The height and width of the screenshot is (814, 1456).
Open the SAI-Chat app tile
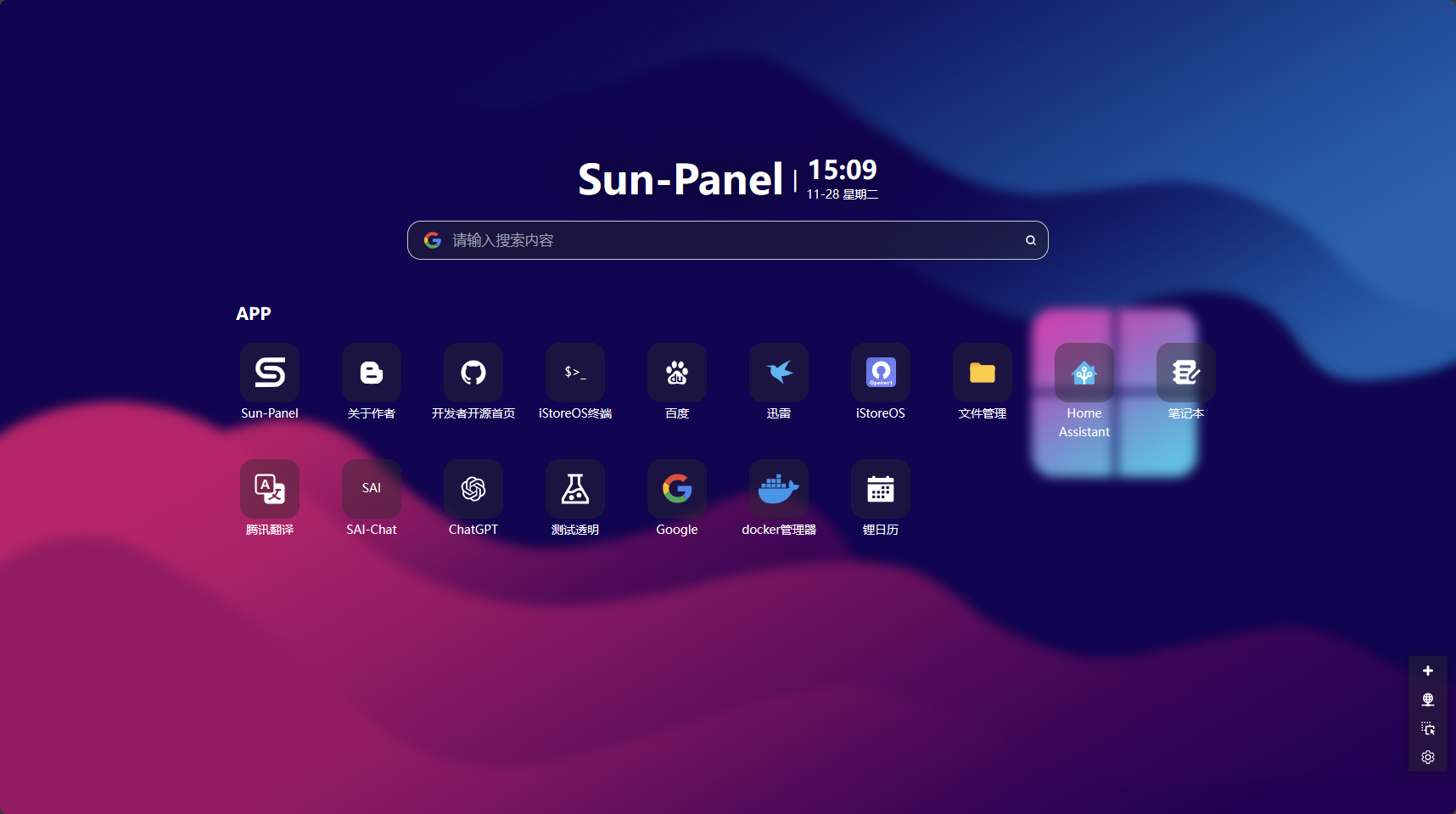pyautogui.click(x=372, y=489)
